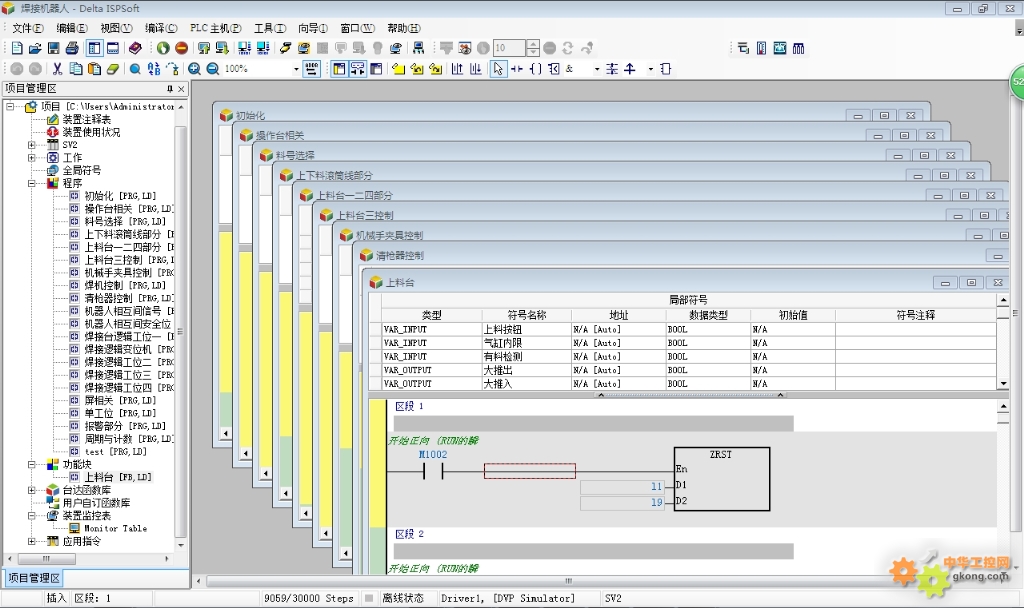This screenshot has height=608, width=1024.
Task: Toggle the output window view button
Action: 113,48
